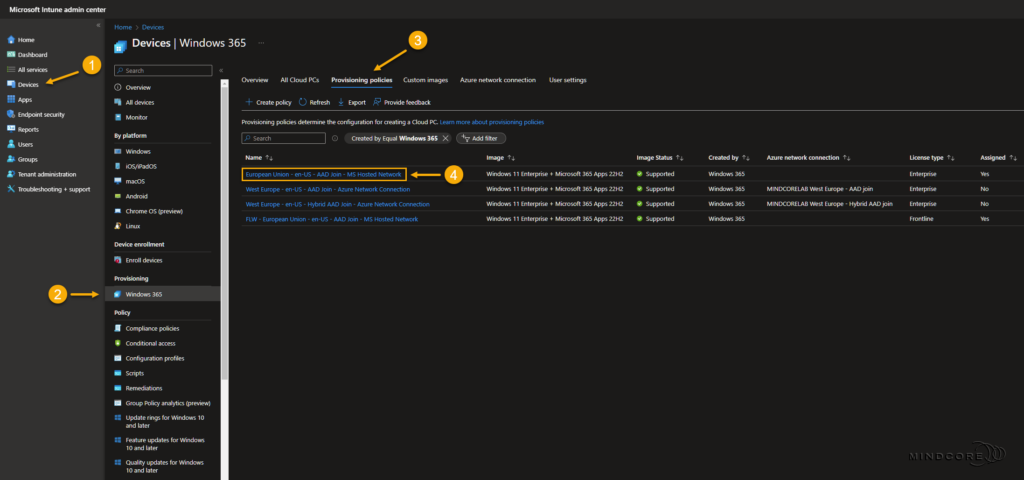Sort by the Image Status column

[x=660, y=158]
